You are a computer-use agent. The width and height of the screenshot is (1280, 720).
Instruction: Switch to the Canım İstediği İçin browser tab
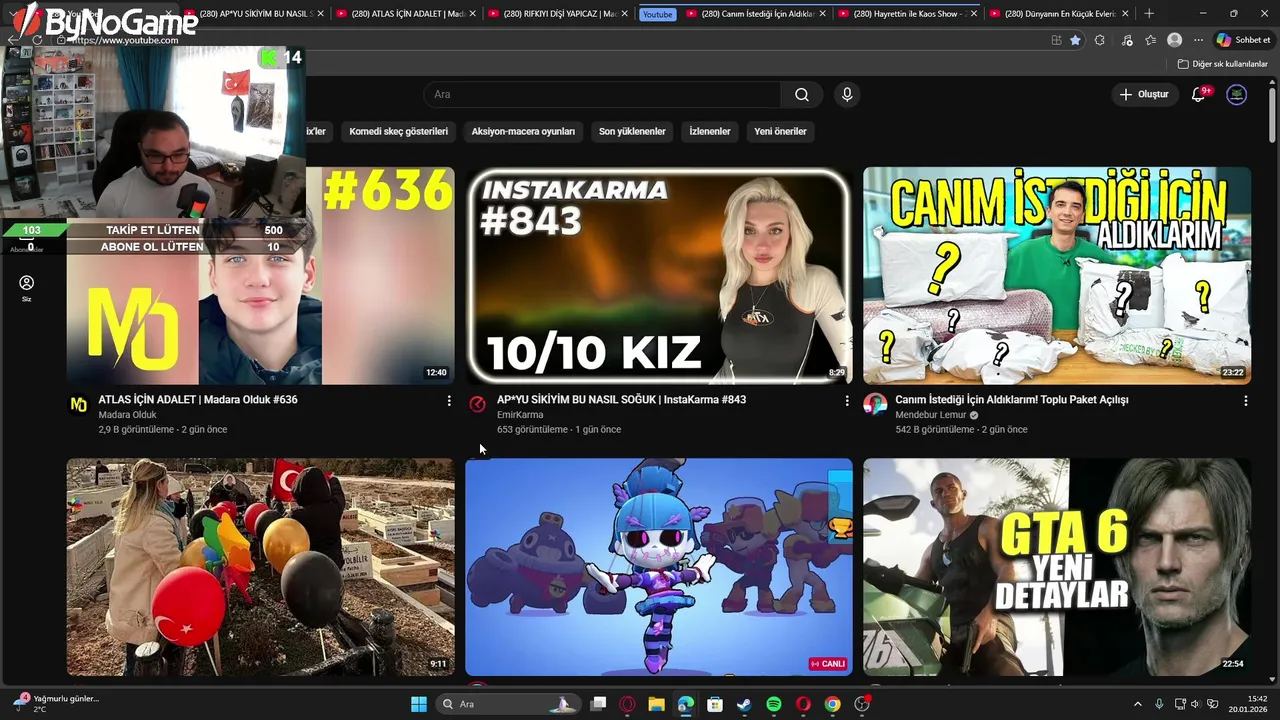tap(756, 14)
